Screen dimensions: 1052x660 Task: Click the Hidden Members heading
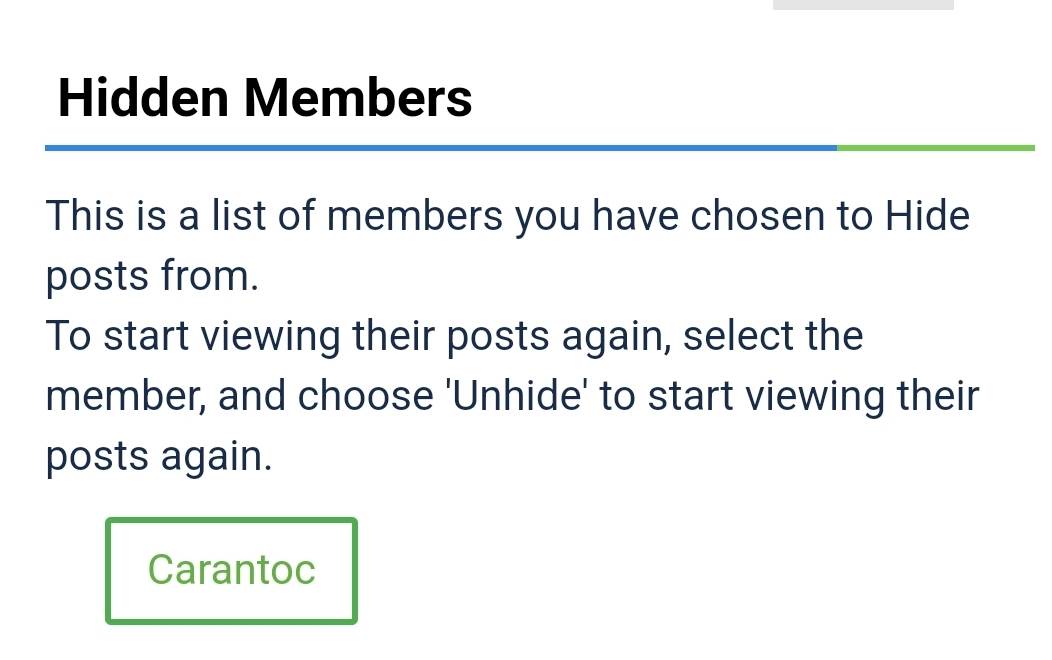coord(265,98)
